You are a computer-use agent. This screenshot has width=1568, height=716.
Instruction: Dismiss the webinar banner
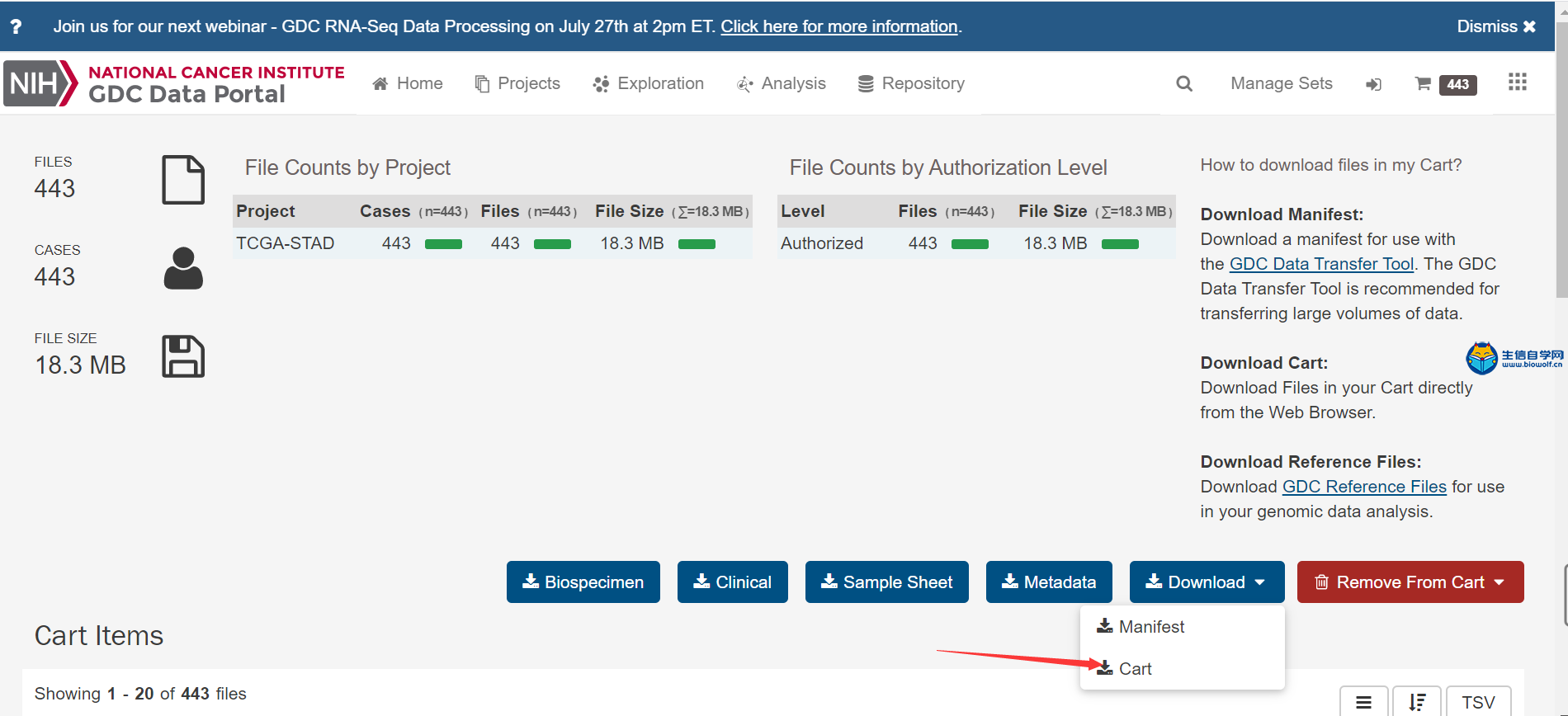coord(1496,26)
